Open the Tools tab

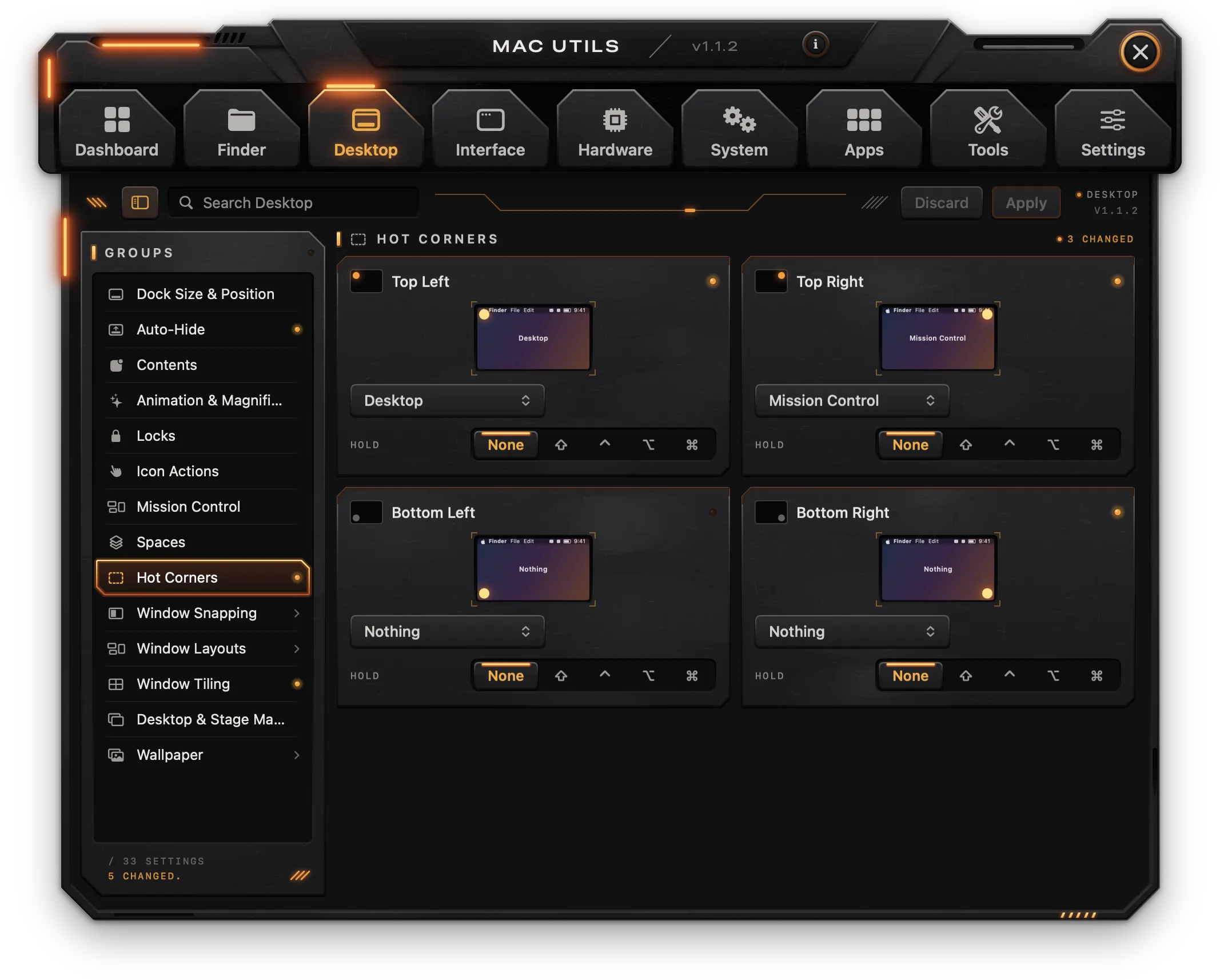click(988, 129)
